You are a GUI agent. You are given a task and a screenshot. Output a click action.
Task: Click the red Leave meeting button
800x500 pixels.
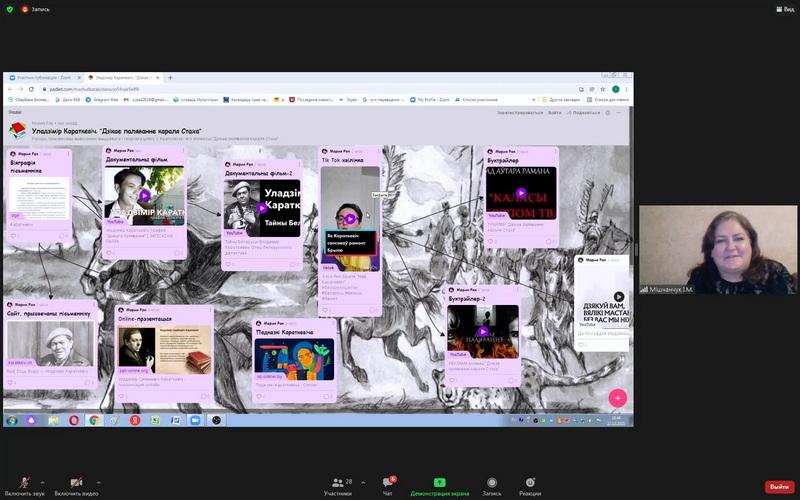779,487
